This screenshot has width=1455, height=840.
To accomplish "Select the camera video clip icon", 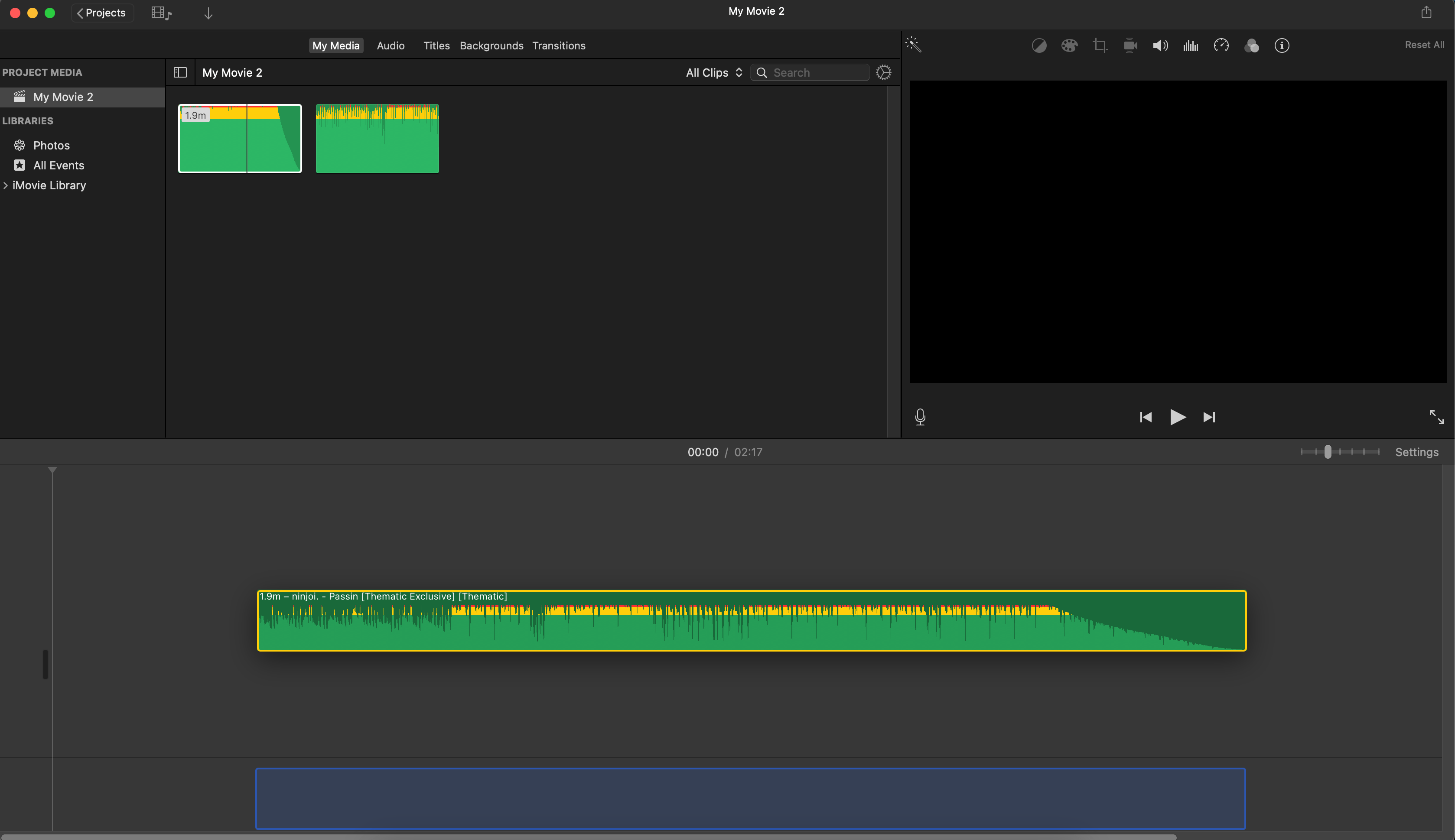I will tap(1130, 45).
